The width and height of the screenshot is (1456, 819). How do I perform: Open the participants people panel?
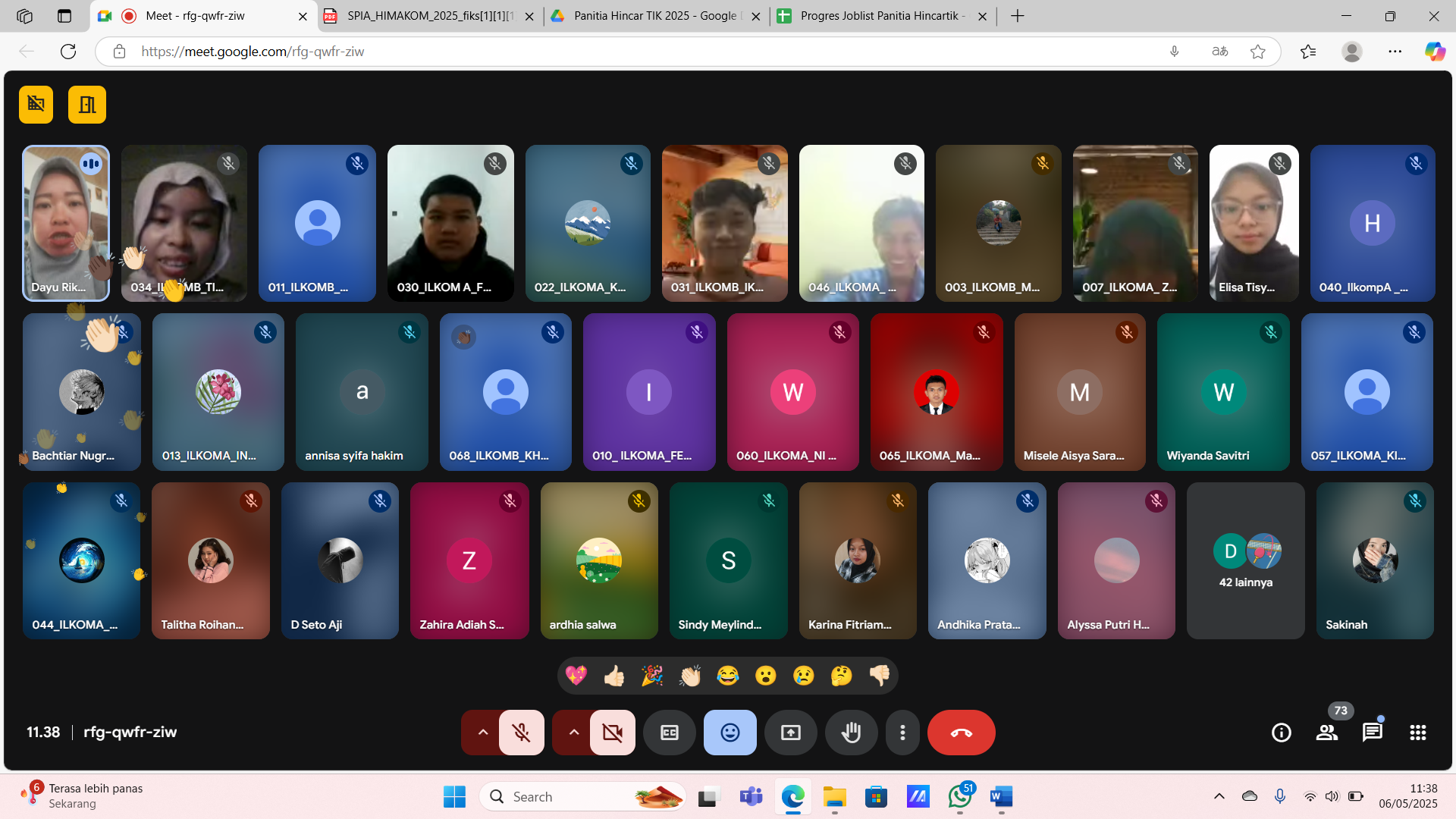1327,733
